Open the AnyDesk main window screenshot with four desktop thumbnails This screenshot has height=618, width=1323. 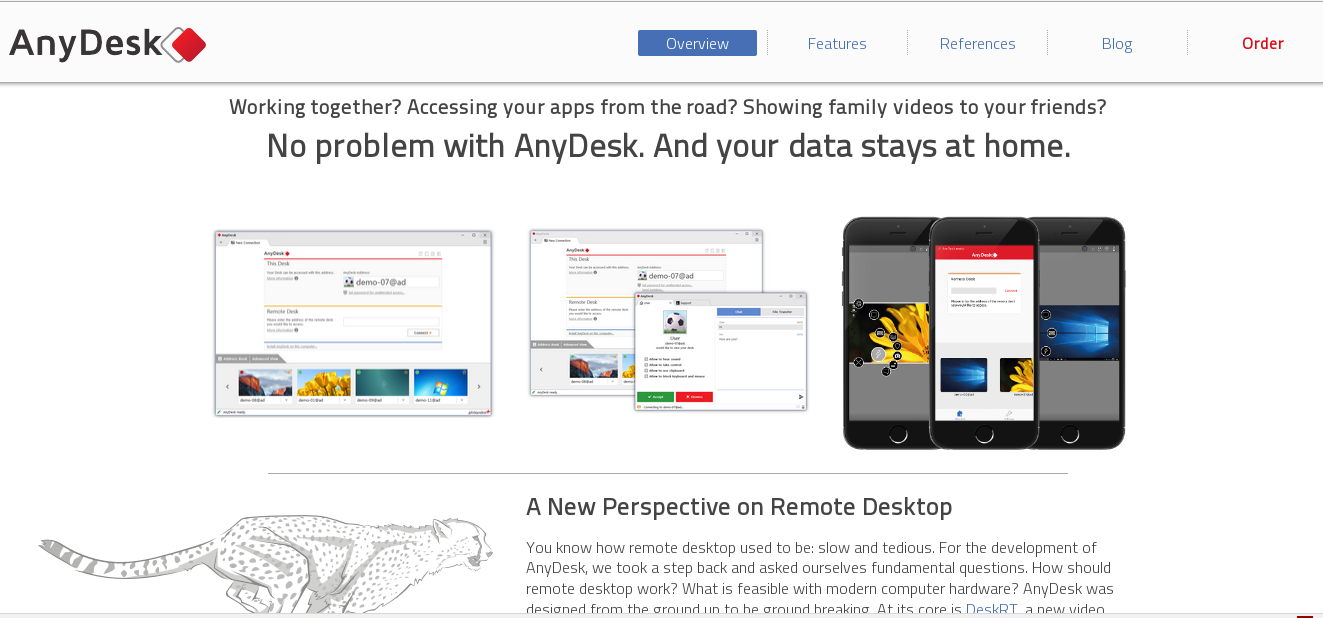pyautogui.click(x=353, y=323)
